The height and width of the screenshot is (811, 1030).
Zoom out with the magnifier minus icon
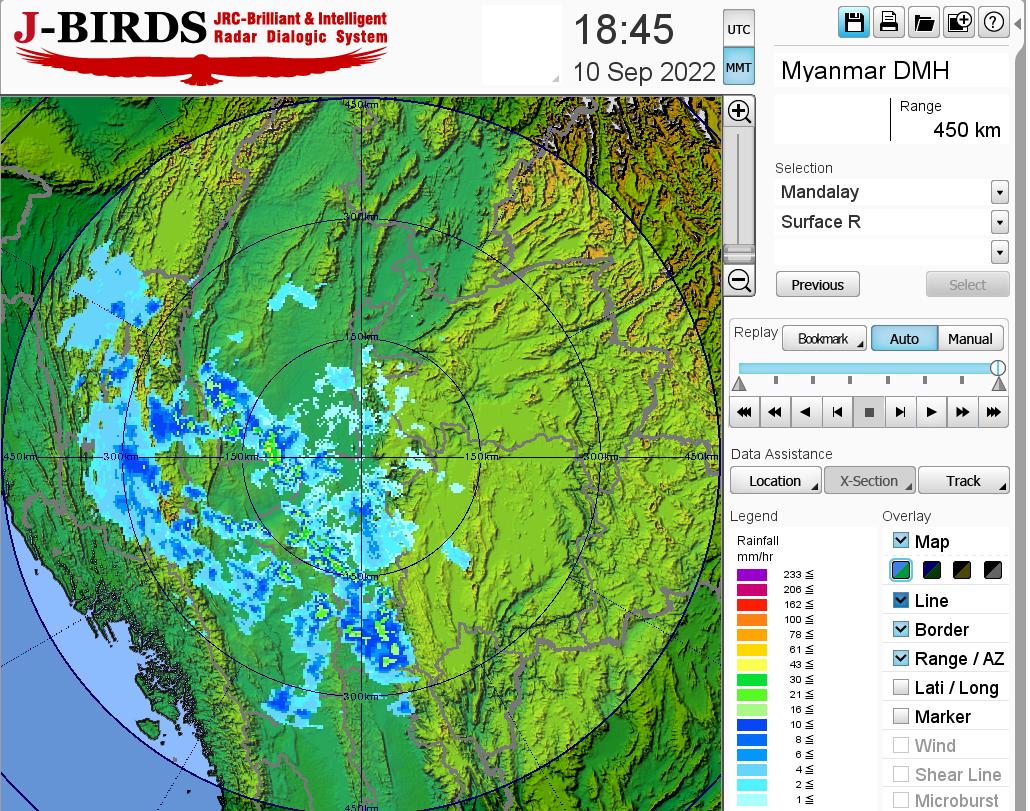click(739, 281)
